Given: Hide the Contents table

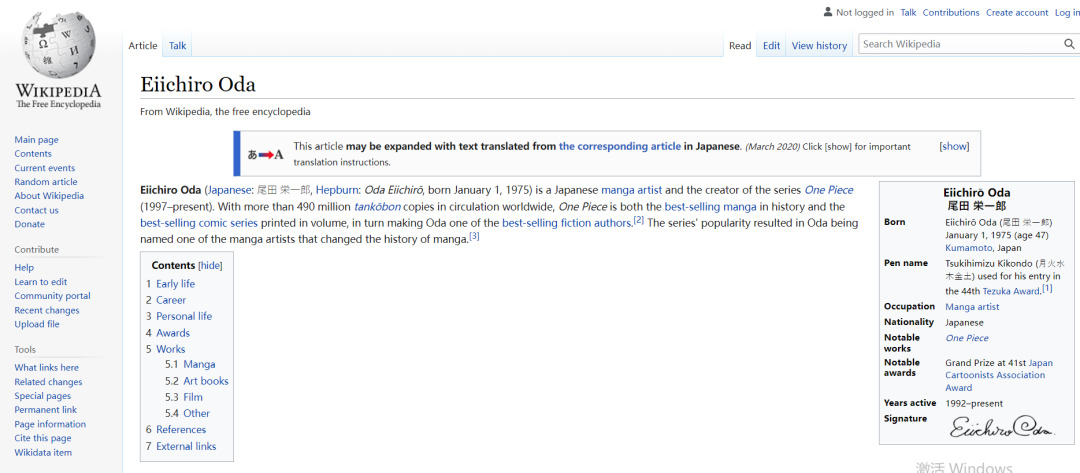Looking at the screenshot, I should coord(210,266).
